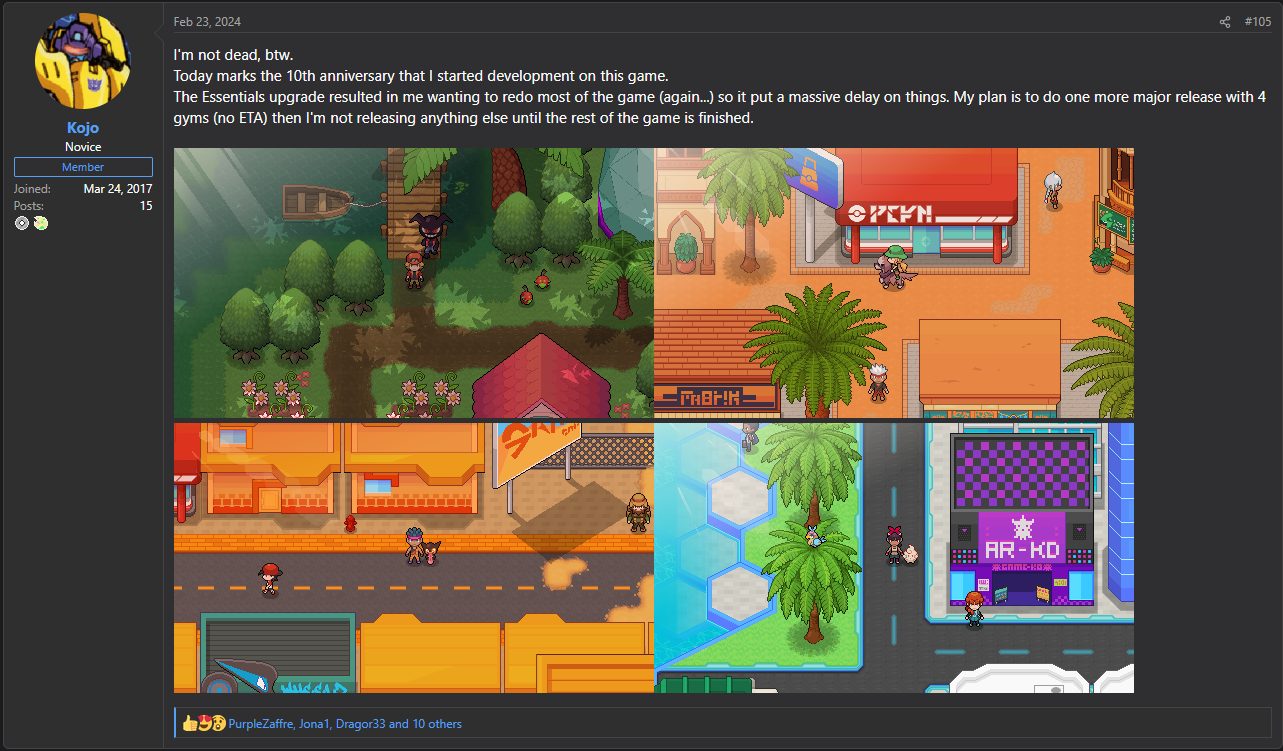Screen dimensions: 1283x751
Task: Click the thumbs-up reaction emoji
Action: coord(190,723)
